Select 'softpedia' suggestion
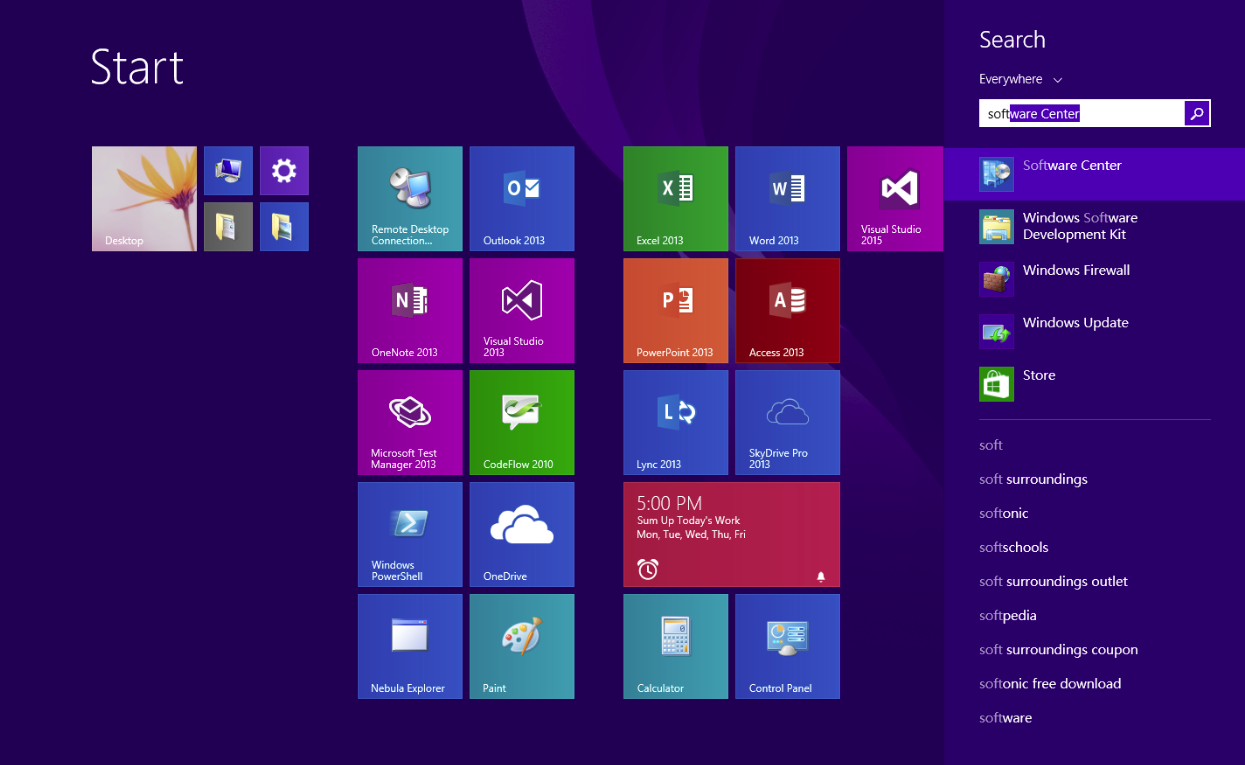 tap(1008, 615)
